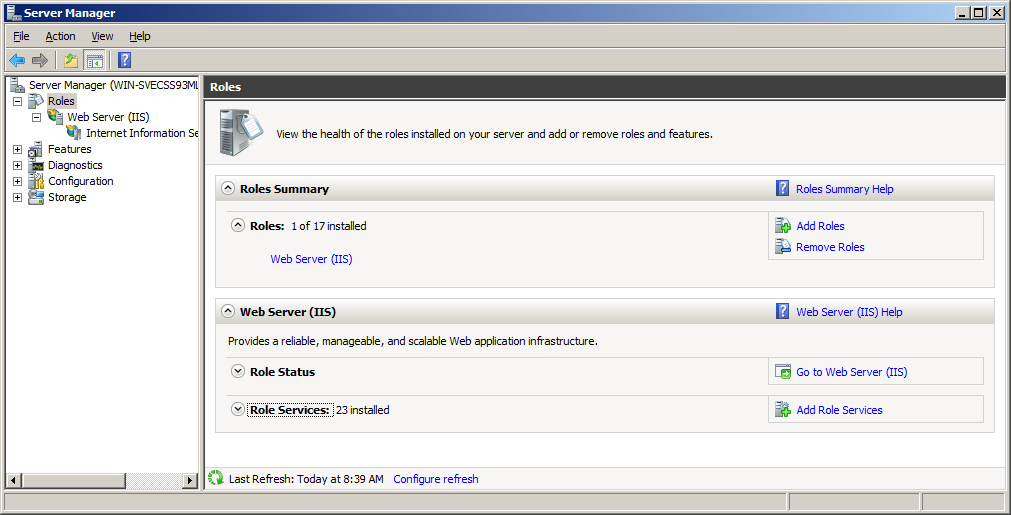This screenshot has width=1011, height=515.
Task: Expand the Diagnostics tree node
Action: pos(17,165)
